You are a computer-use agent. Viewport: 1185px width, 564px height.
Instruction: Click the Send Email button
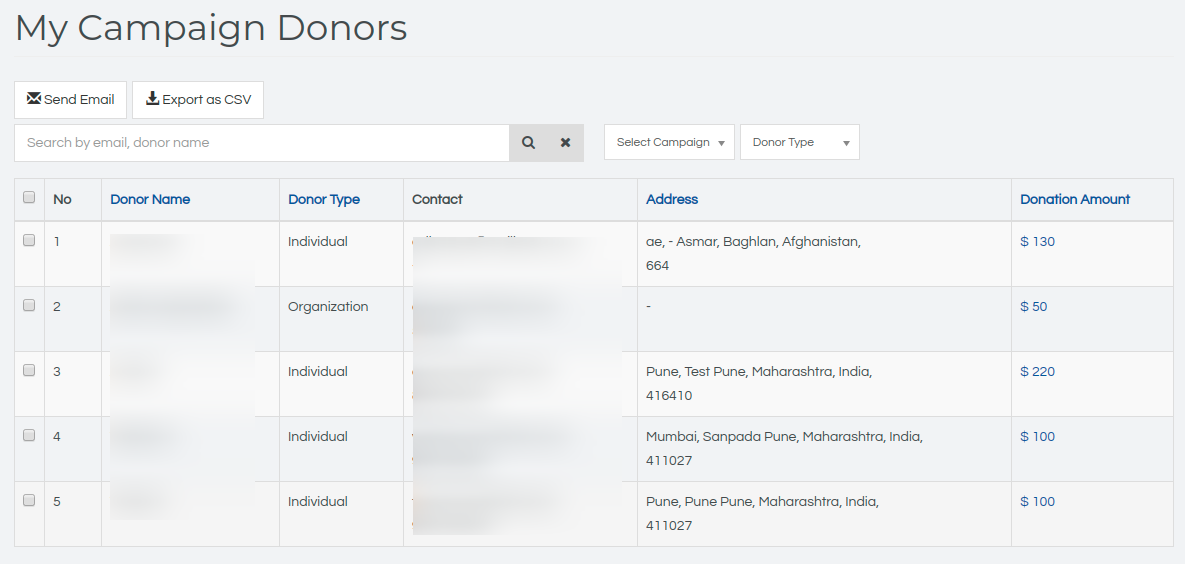(x=70, y=100)
